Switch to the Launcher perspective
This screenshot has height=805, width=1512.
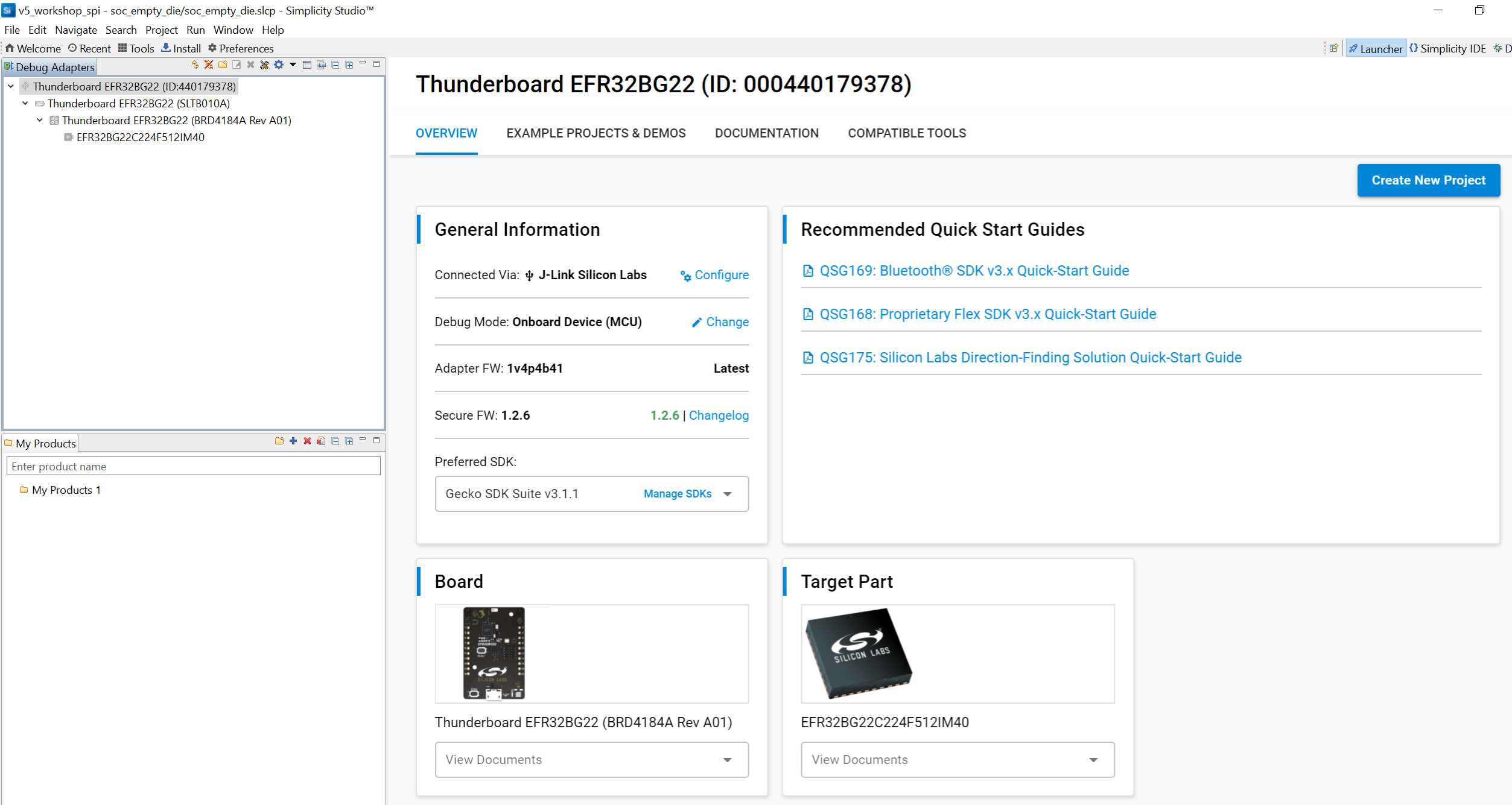coord(1376,49)
